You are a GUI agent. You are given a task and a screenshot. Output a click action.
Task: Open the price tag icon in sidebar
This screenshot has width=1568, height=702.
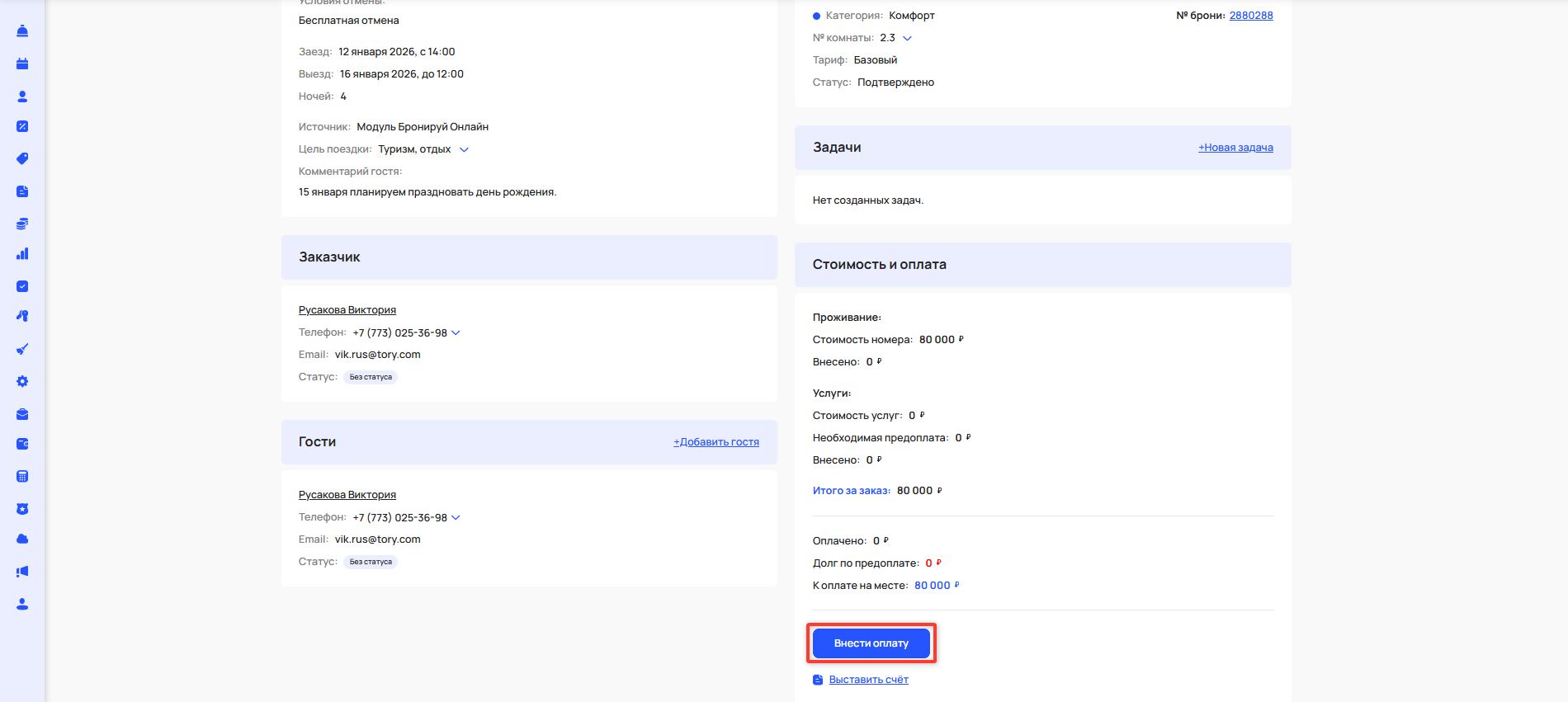(22, 158)
